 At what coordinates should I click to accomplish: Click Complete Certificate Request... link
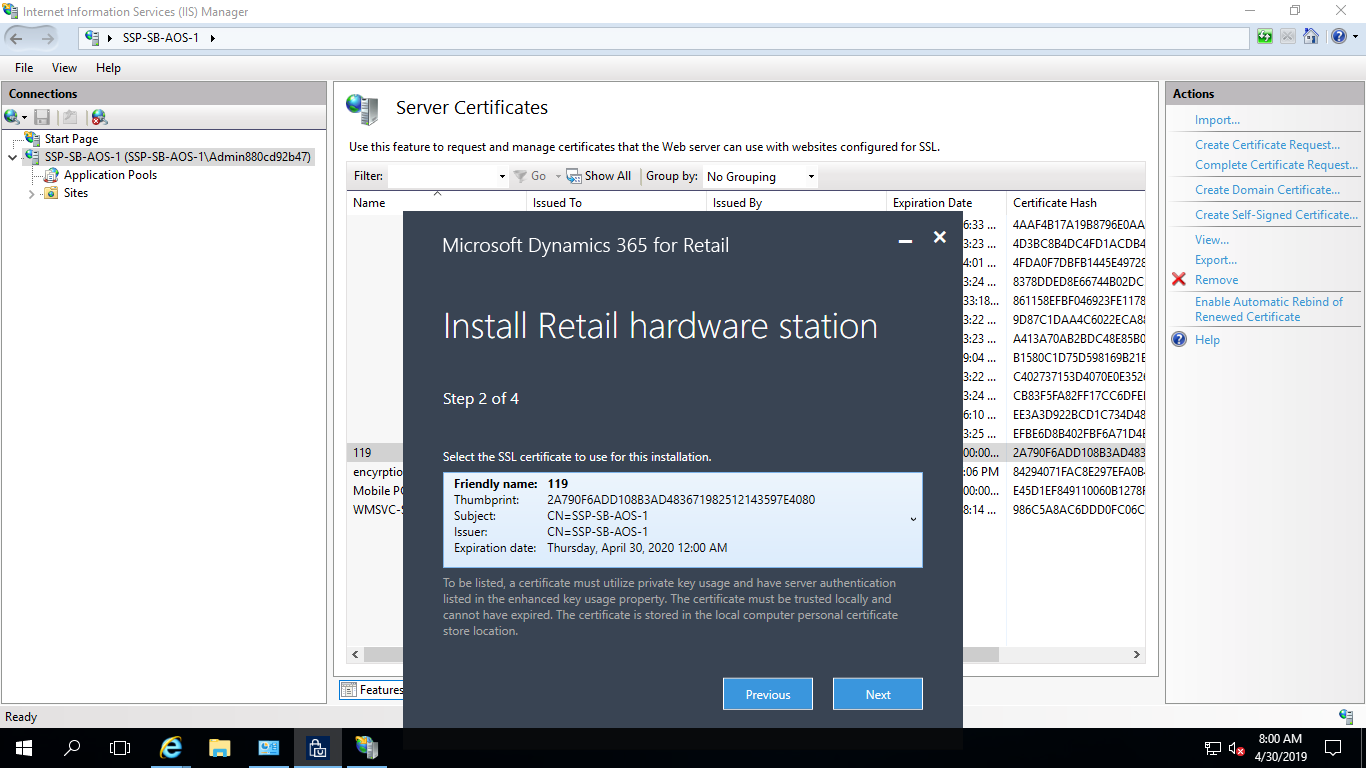(1276, 165)
